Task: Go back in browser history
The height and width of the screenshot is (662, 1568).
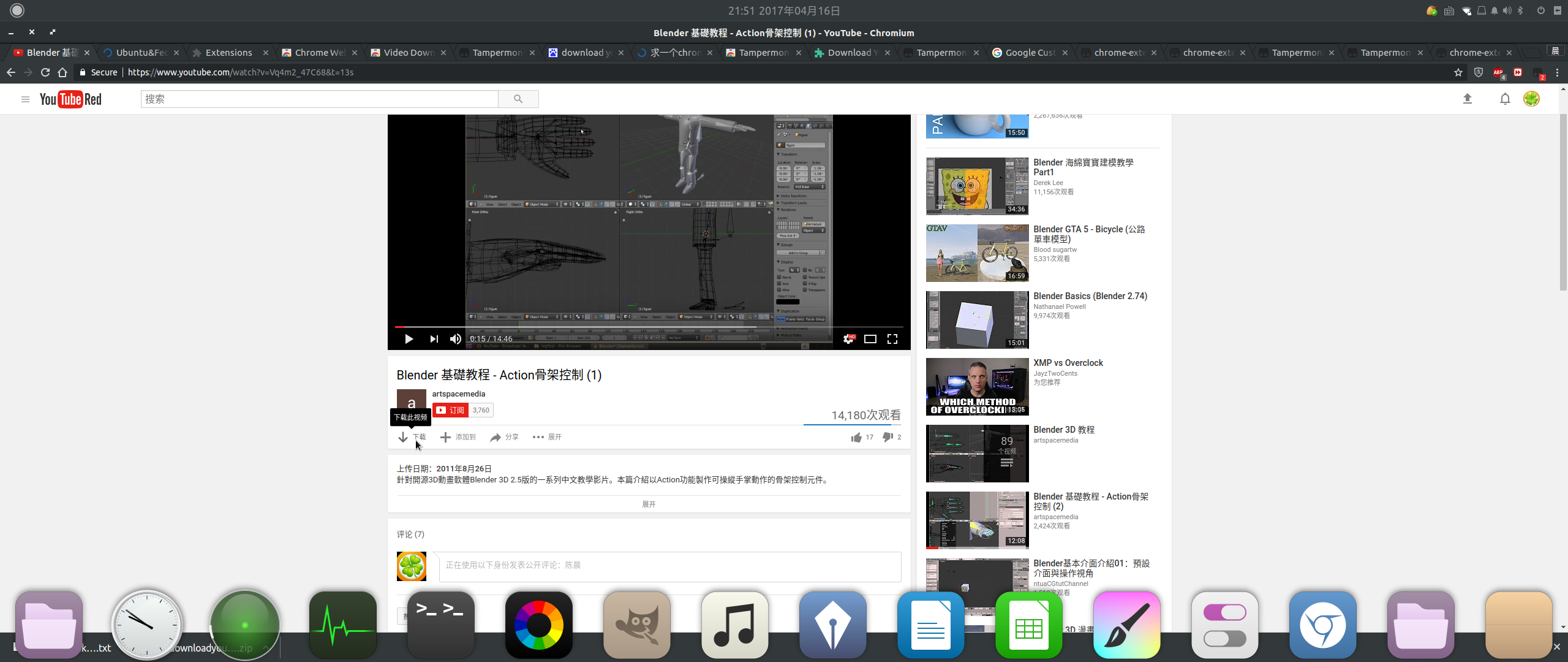Action: (x=11, y=72)
